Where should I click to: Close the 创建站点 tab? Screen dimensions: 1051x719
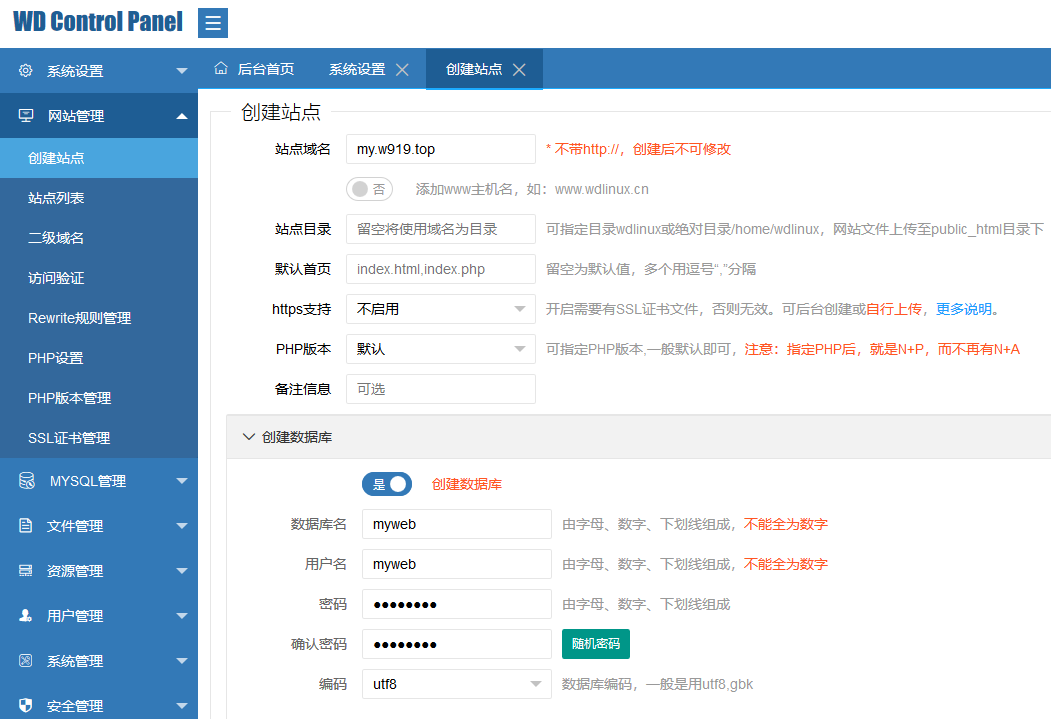(x=519, y=70)
